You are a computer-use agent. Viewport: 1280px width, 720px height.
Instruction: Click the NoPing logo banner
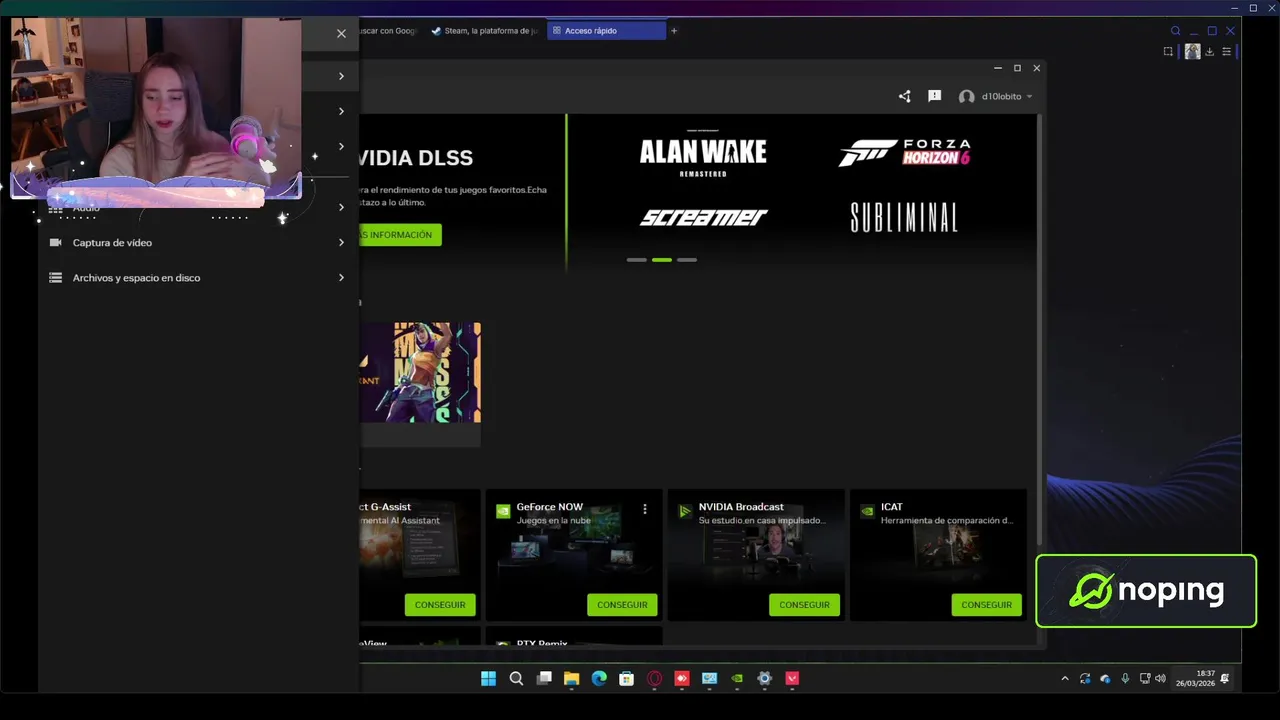click(x=1146, y=591)
